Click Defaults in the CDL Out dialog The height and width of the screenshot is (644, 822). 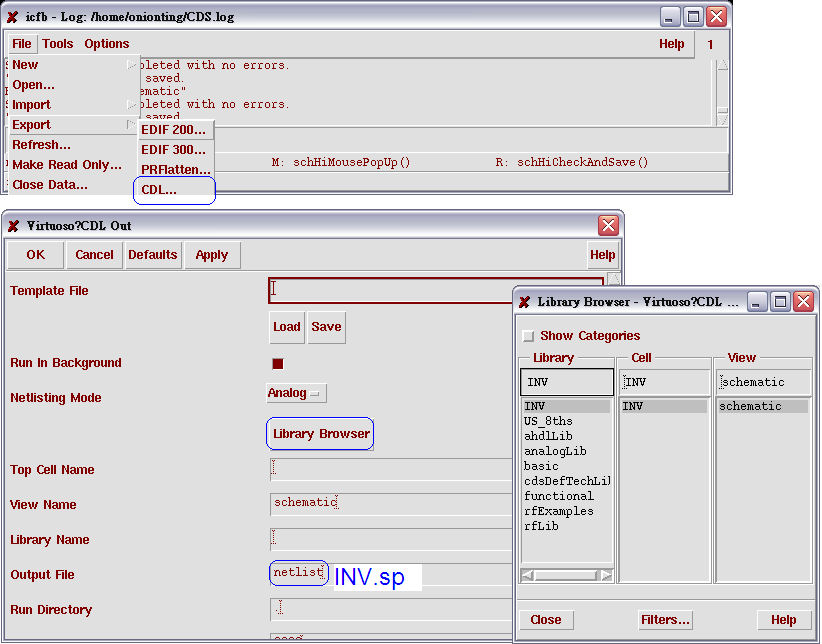point(153,255)
